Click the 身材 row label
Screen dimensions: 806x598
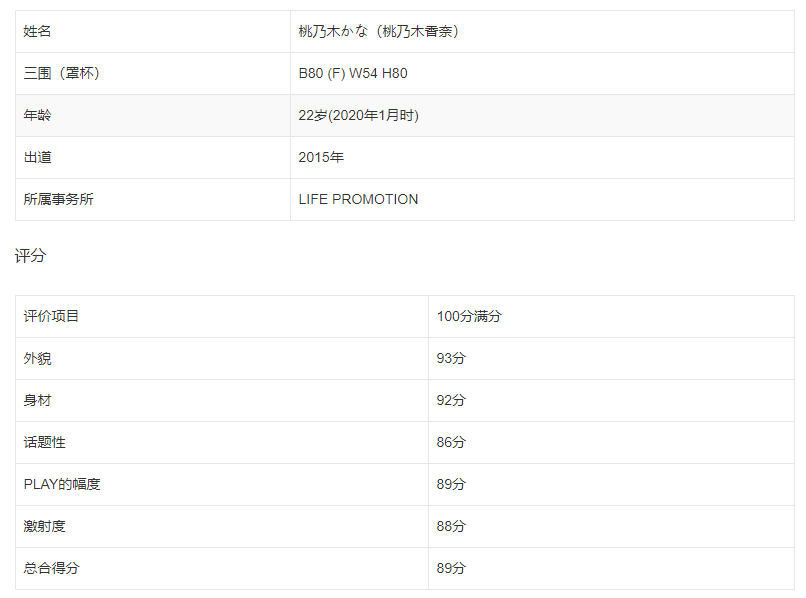pyautogui.click(x=38, y=400)
